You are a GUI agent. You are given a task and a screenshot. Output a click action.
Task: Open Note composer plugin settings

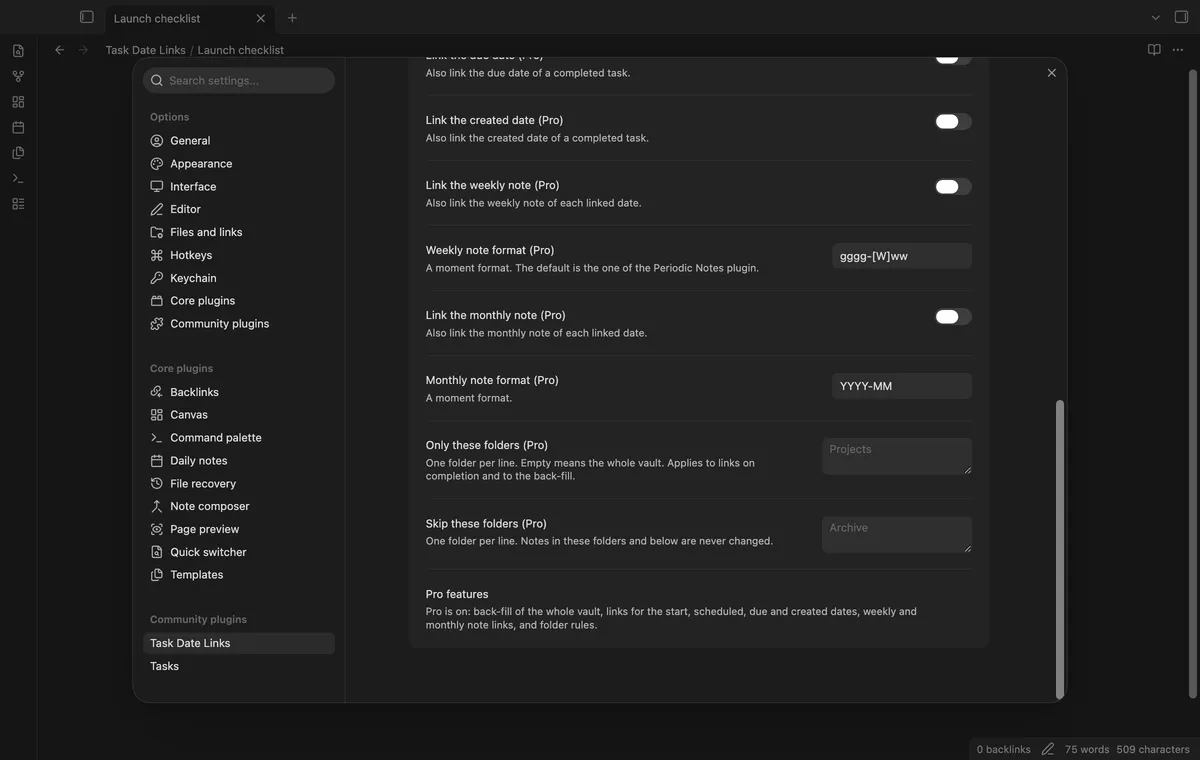click(239, 506)
